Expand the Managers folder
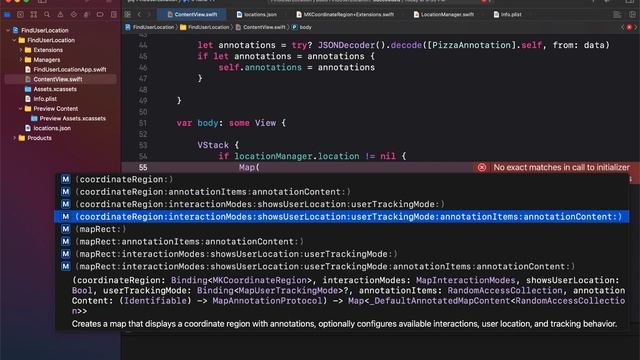Screen dimensions: 640x360 pyautogui.click(x=21, y=60)
